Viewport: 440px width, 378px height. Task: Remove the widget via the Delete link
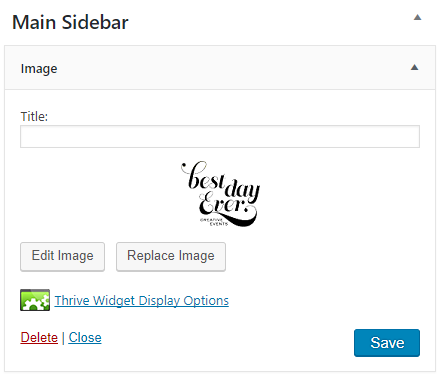point(39,338)
